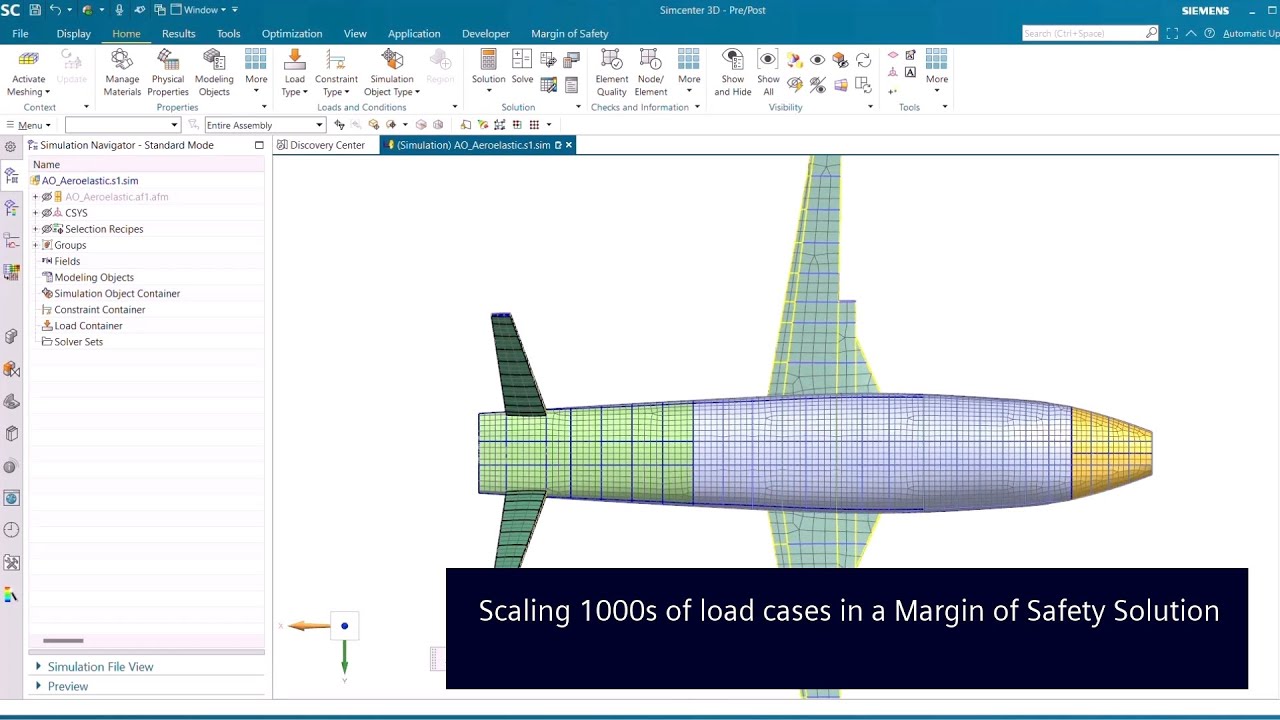Switch to the Results ribbon tab

tap(178, 33)
